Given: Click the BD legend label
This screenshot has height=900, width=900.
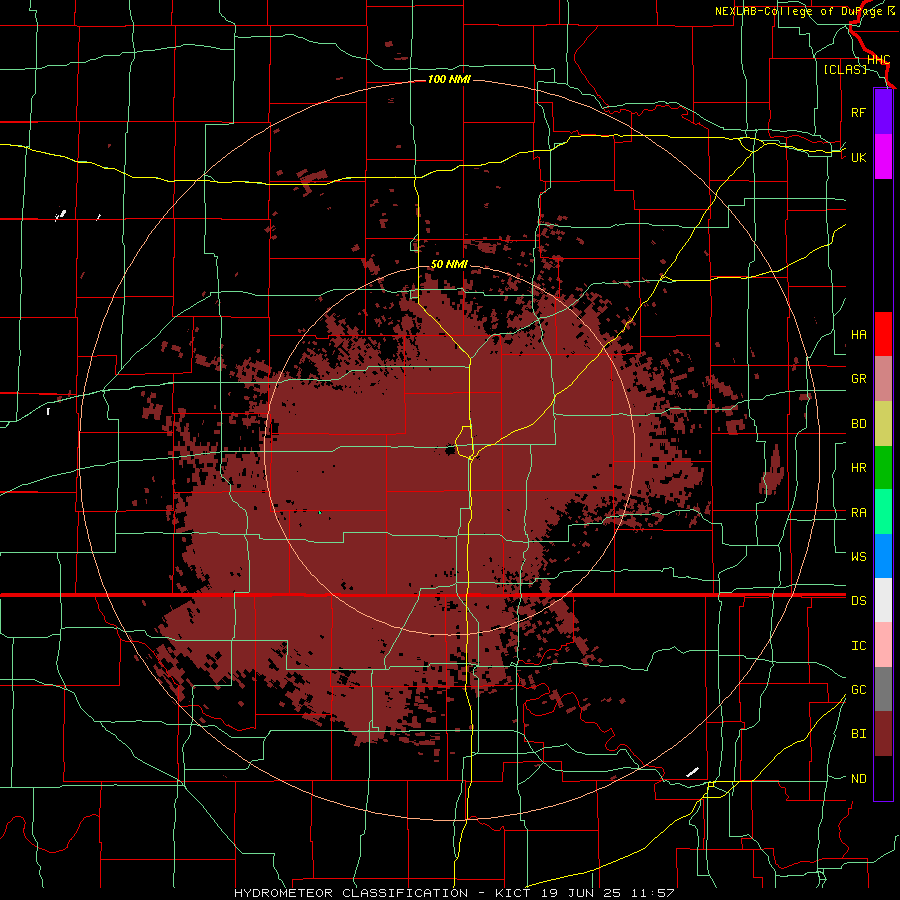Looking at the screenshot, I should [858, 424].
